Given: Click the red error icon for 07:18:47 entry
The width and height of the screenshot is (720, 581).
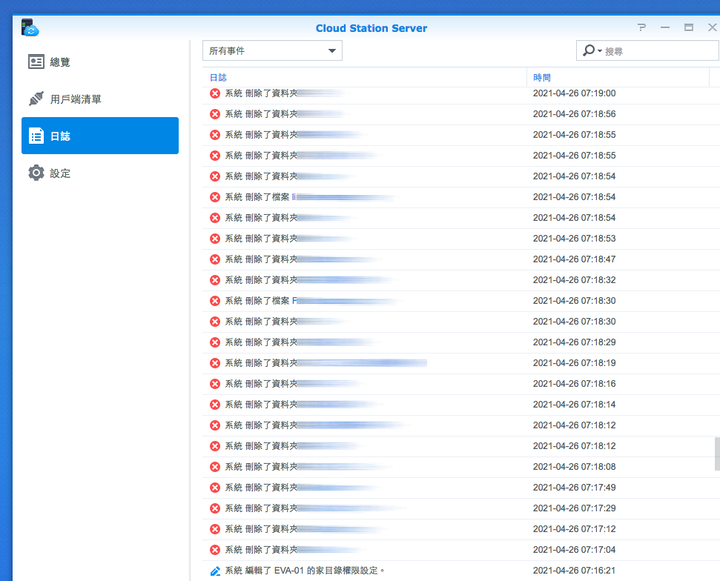Looking at the screenshot, I should pyautogui.click(x=215, y=259).
